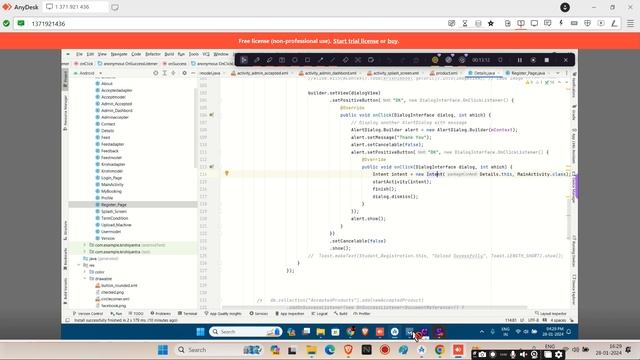This screenshot has width=640, height=360.
Task: Switch to the Details.java editor tab
Action: point(484,73)
